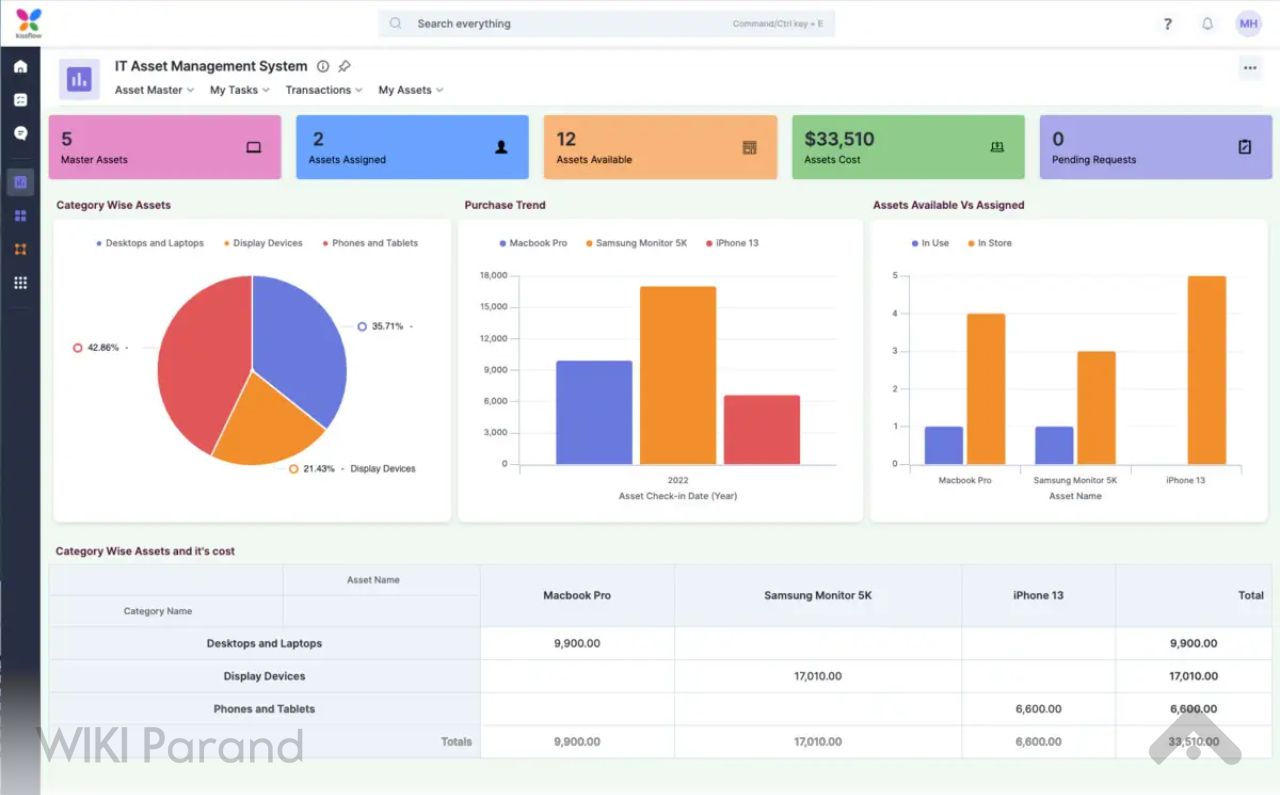This screenshot has height=795, width=1280.
Task: Focus the Search everything field
Action: 606,24
